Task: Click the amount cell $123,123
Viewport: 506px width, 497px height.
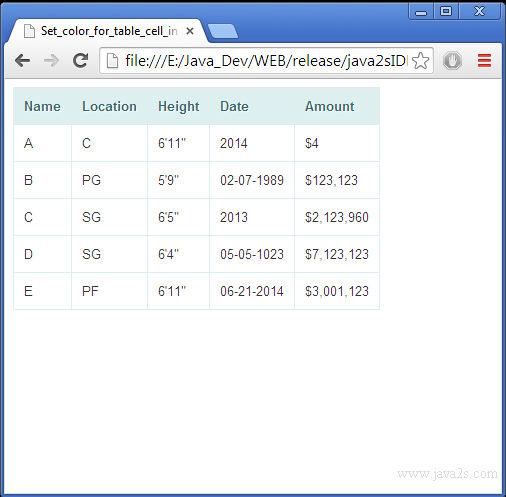Action: pos(337,180)
